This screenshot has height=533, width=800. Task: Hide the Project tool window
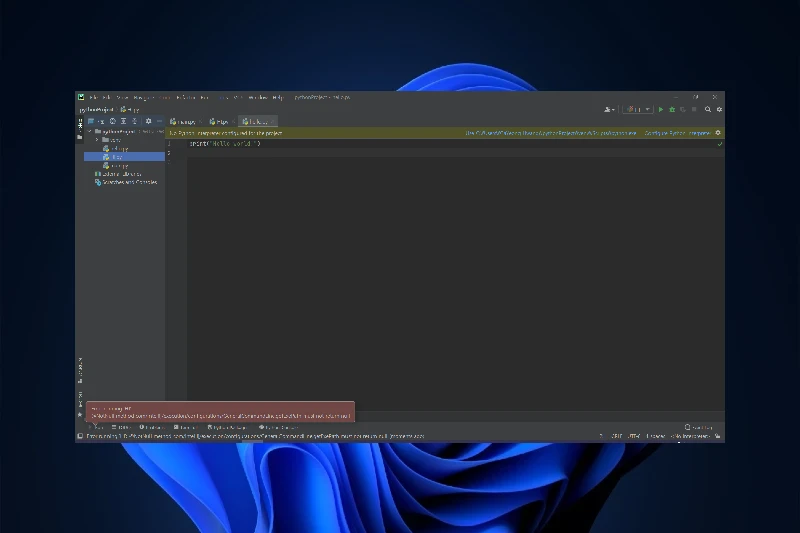[x=159, y=121]
